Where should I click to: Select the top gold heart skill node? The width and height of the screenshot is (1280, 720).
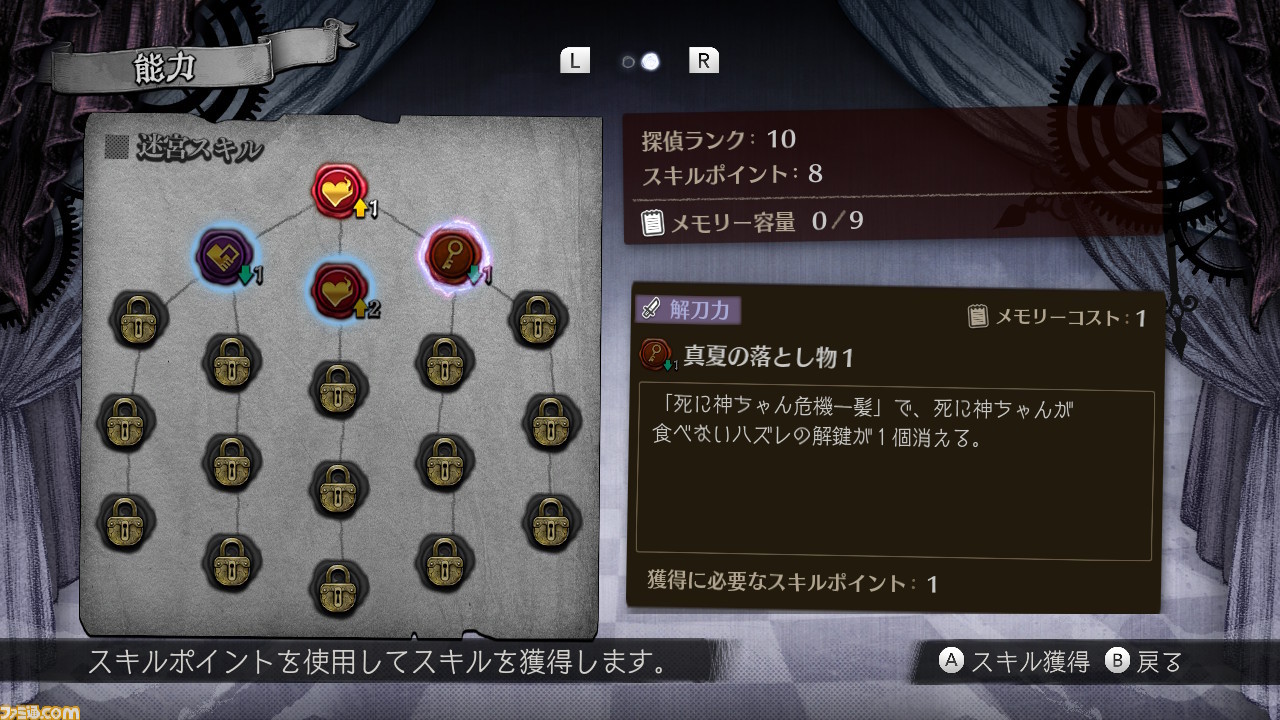[341, 192]
